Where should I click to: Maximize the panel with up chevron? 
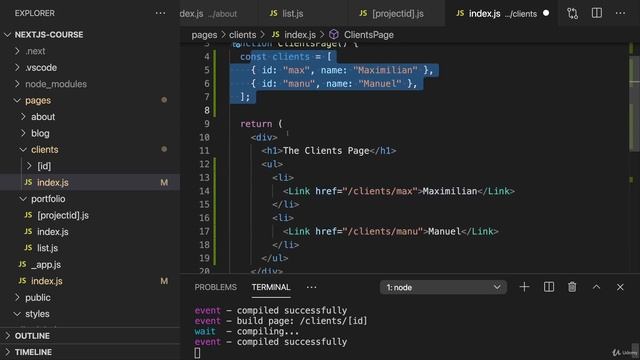(596, 287)
